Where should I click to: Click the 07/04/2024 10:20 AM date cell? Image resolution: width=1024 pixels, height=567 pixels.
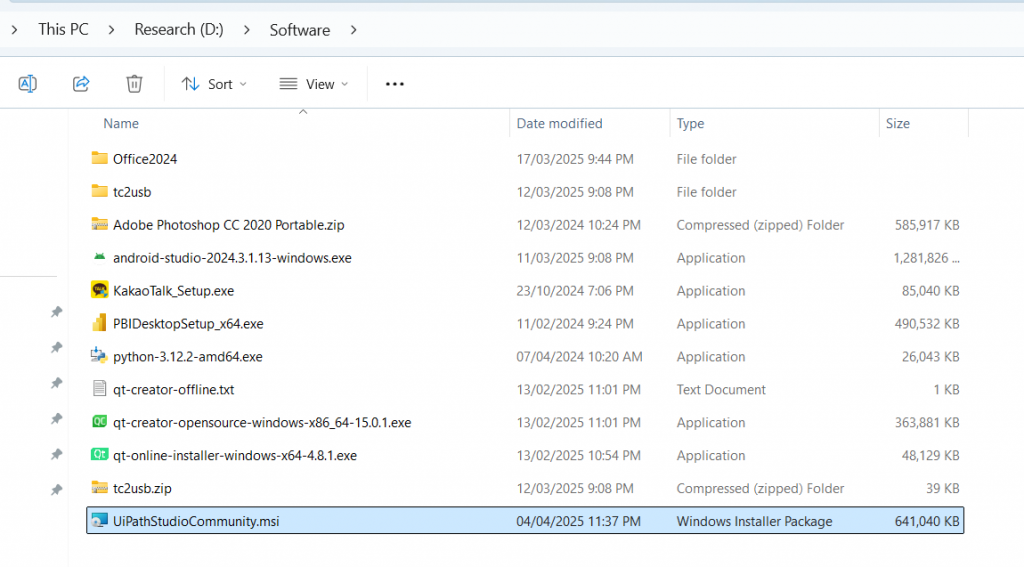pyautogui.click(x=579, y=357)
